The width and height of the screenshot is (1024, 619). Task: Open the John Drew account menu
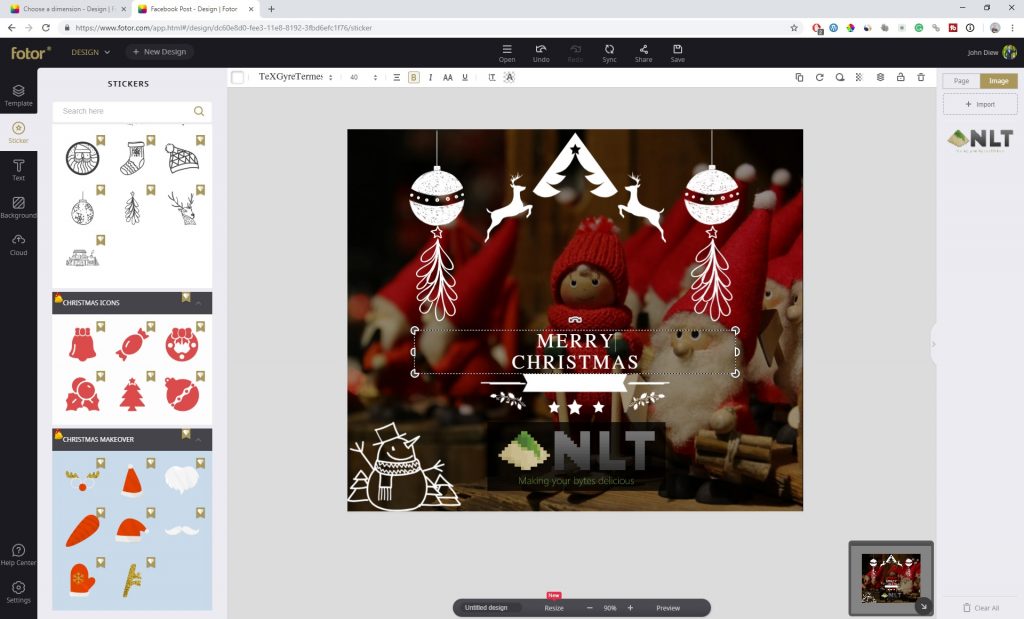pos(992,52)
